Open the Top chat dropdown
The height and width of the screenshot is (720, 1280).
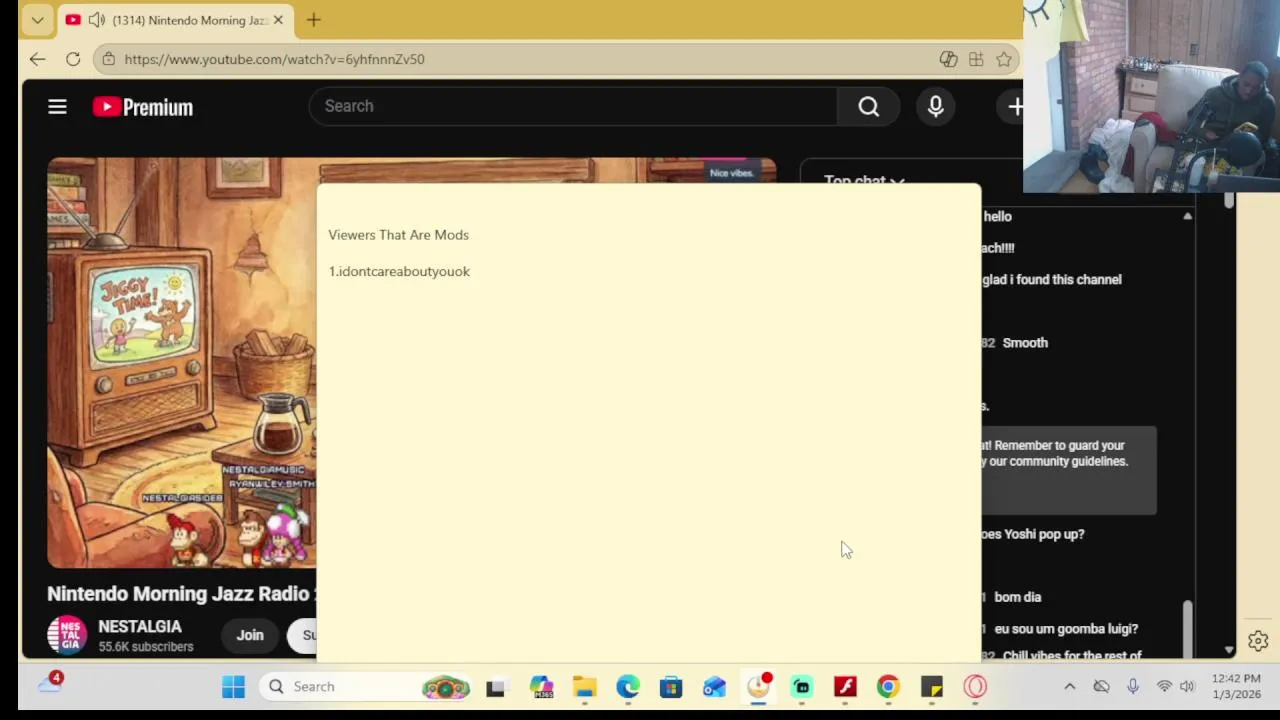(864, 181)
